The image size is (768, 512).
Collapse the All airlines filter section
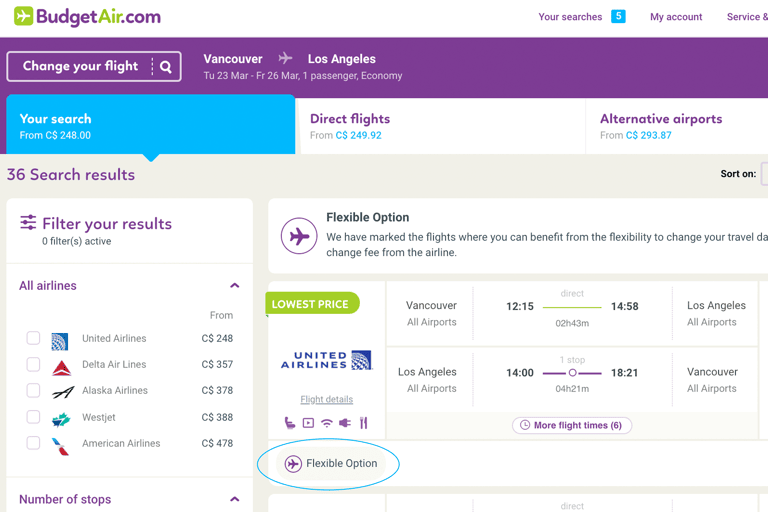(235, 286)
